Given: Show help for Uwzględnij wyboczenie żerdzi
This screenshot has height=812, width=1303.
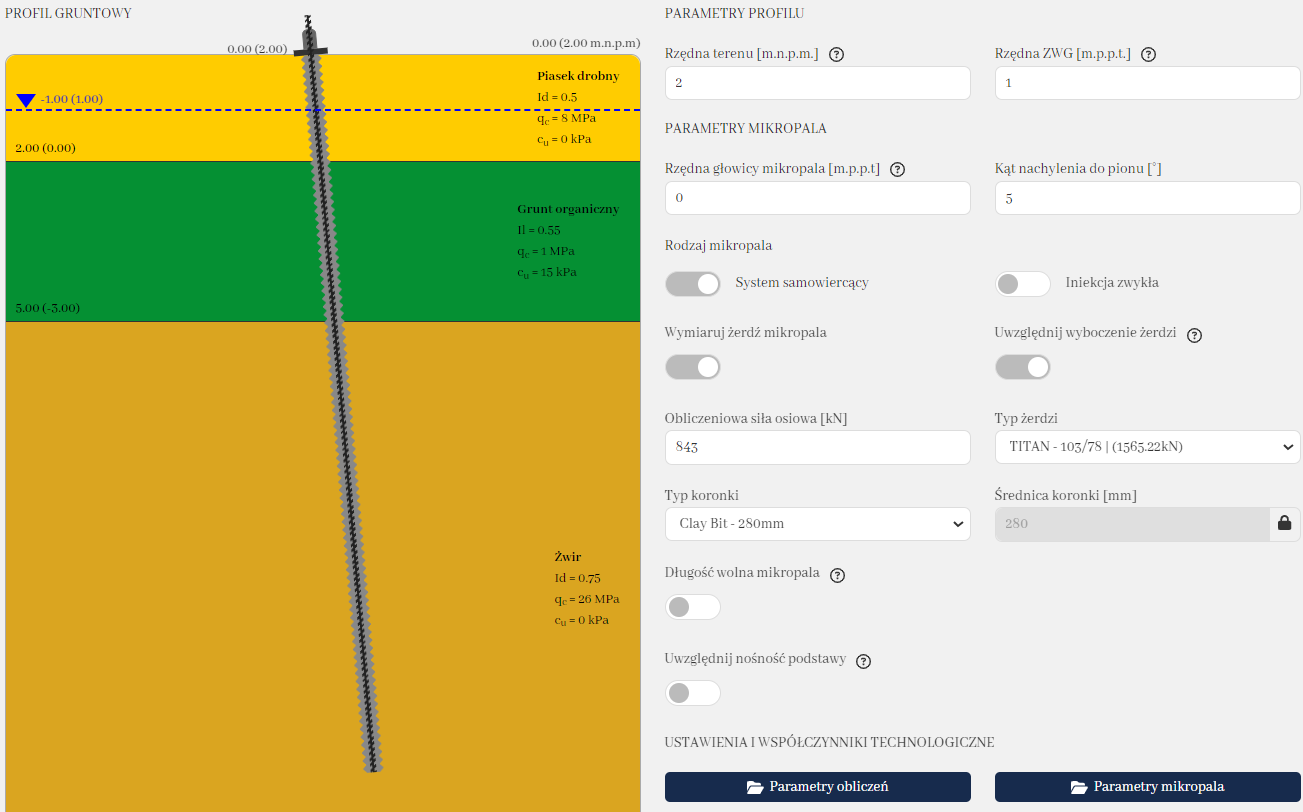Looking at the screenshot, I should click(x=1194, y=336).
